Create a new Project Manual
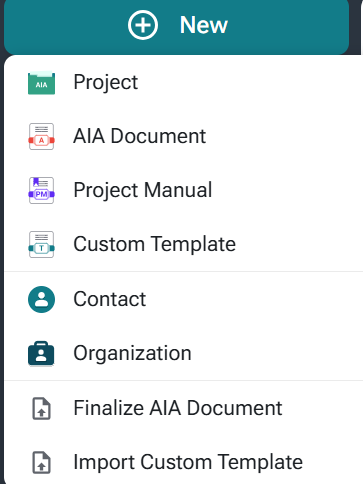 click(x=183, y=190)
